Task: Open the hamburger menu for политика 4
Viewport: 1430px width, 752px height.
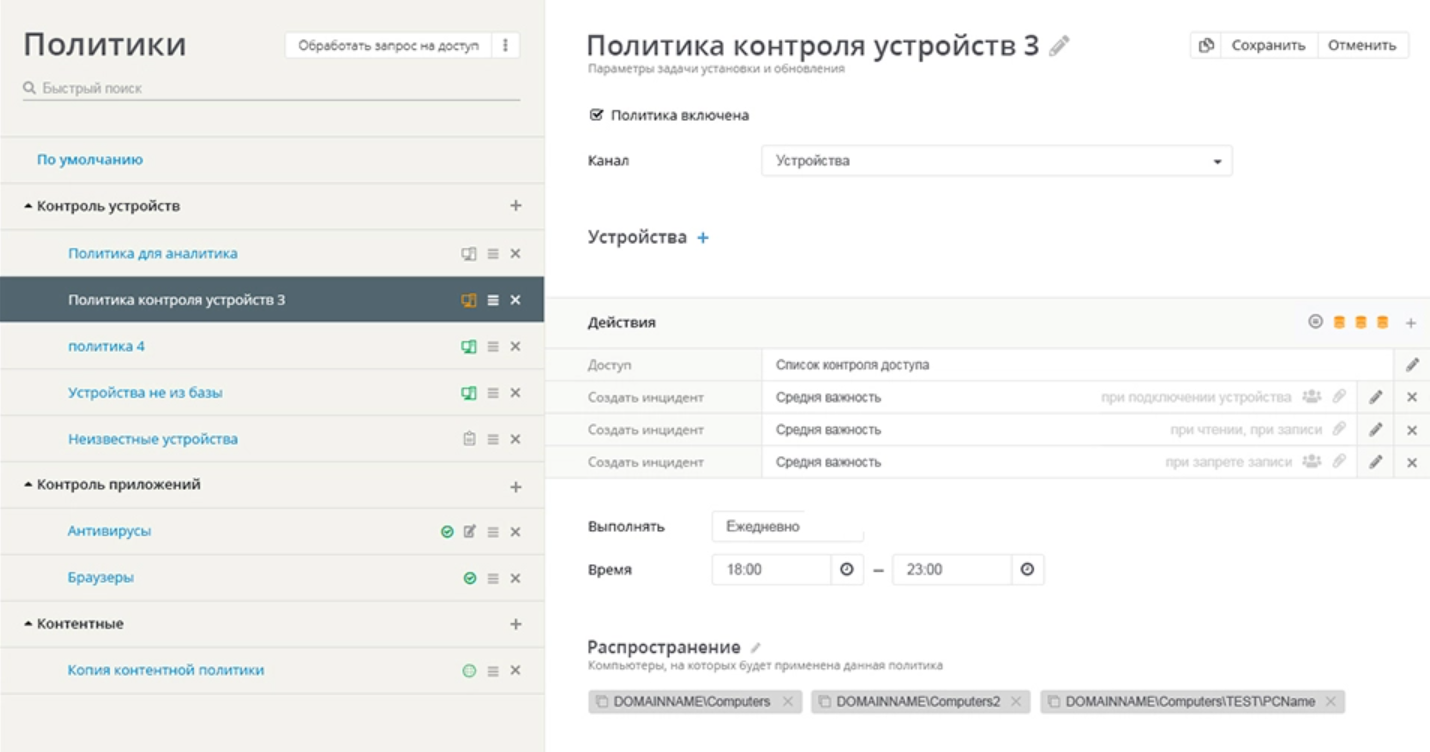Action: pos(494,345)
